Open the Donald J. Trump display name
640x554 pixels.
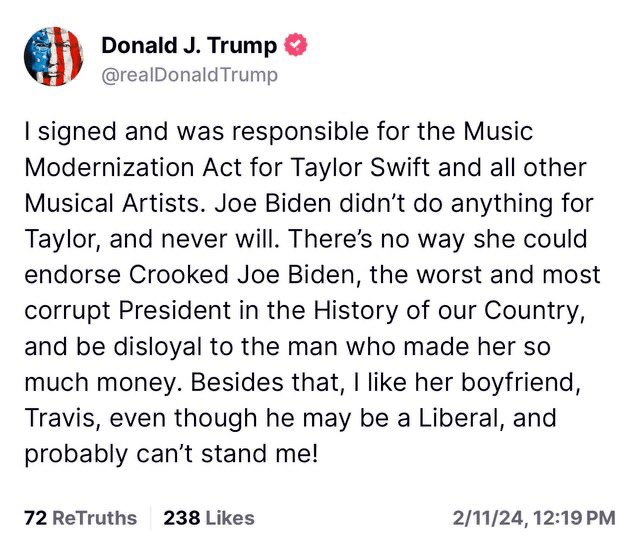coord(192,45)
